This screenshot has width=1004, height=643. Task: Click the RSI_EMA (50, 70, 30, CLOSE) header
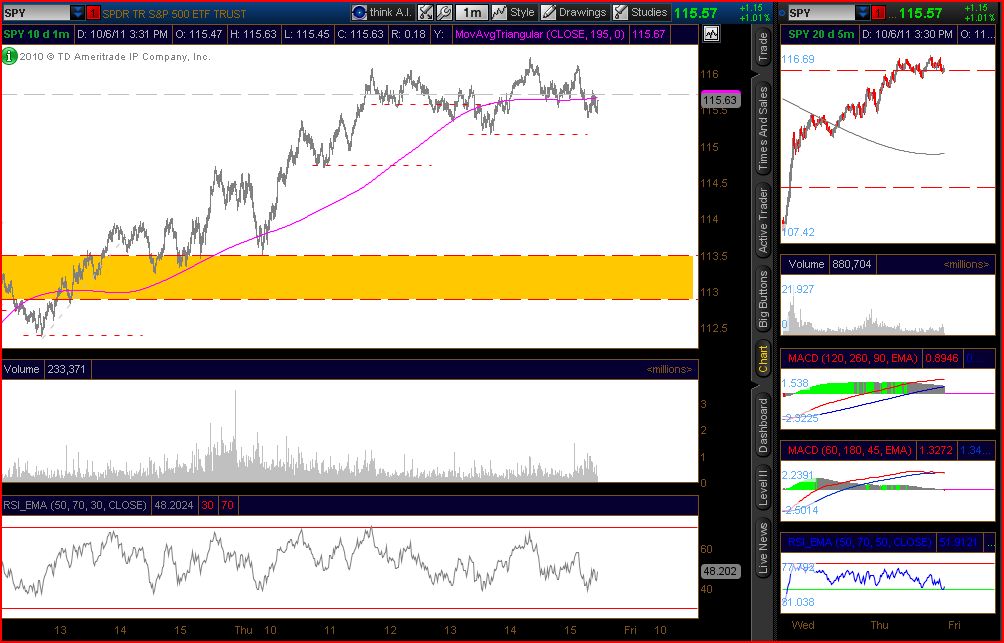pyautogui.click(x=75, y=505)
